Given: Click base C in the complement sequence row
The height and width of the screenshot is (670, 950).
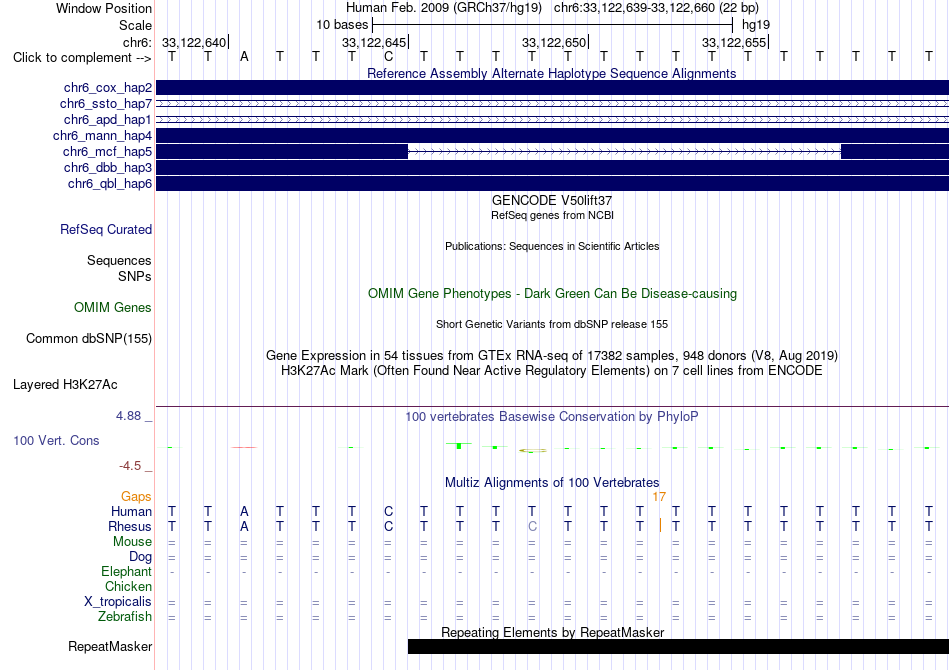Looking at the screenshot, I should point(388,57).
